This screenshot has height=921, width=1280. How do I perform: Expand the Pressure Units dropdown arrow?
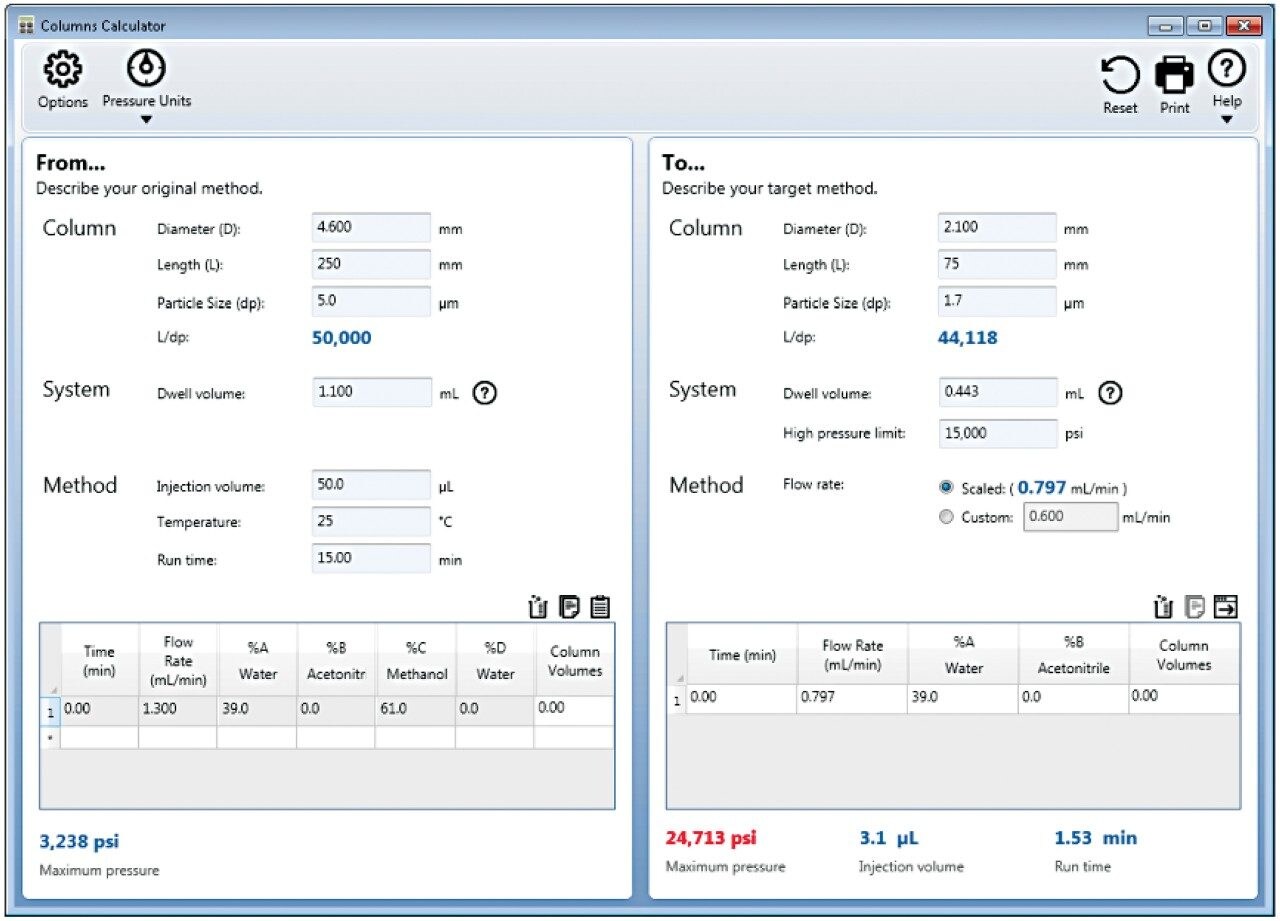pyautogui.click(x=146, y=120)
